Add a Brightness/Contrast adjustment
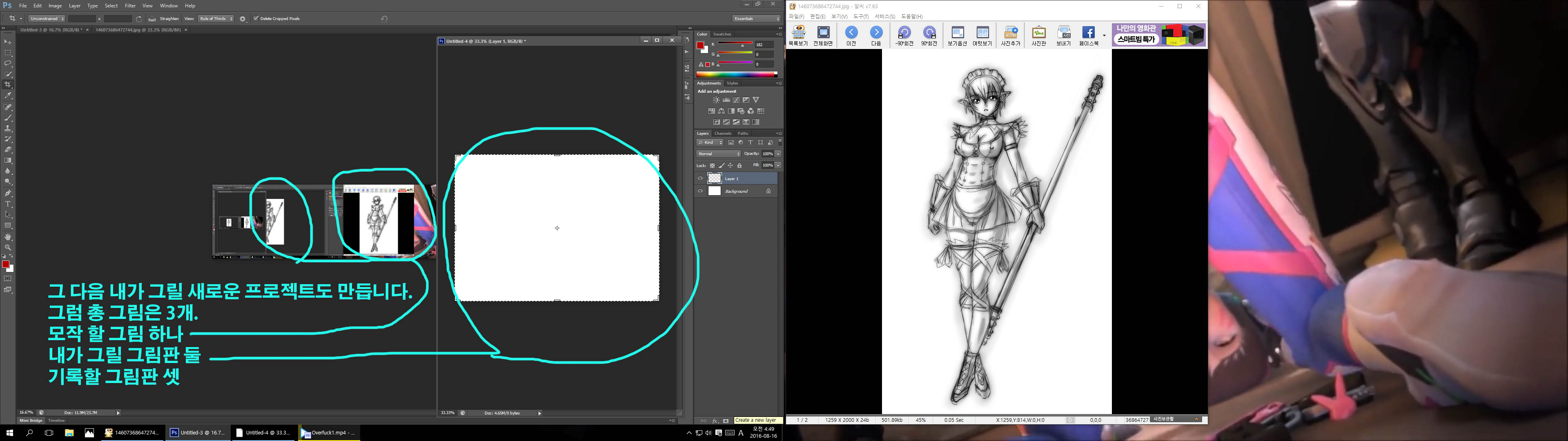The height and width of the screenshot is (441, 1568). tap(717, 100)
